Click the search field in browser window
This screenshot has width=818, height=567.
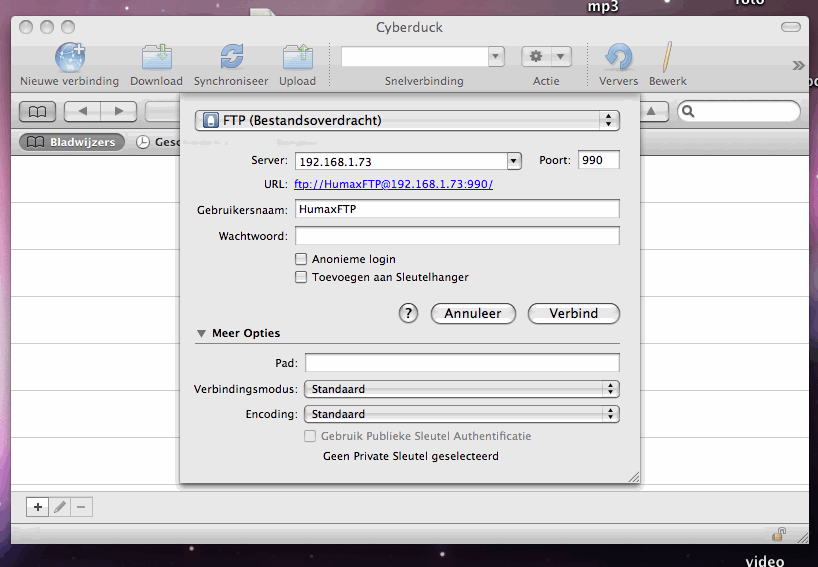point(739,111)
